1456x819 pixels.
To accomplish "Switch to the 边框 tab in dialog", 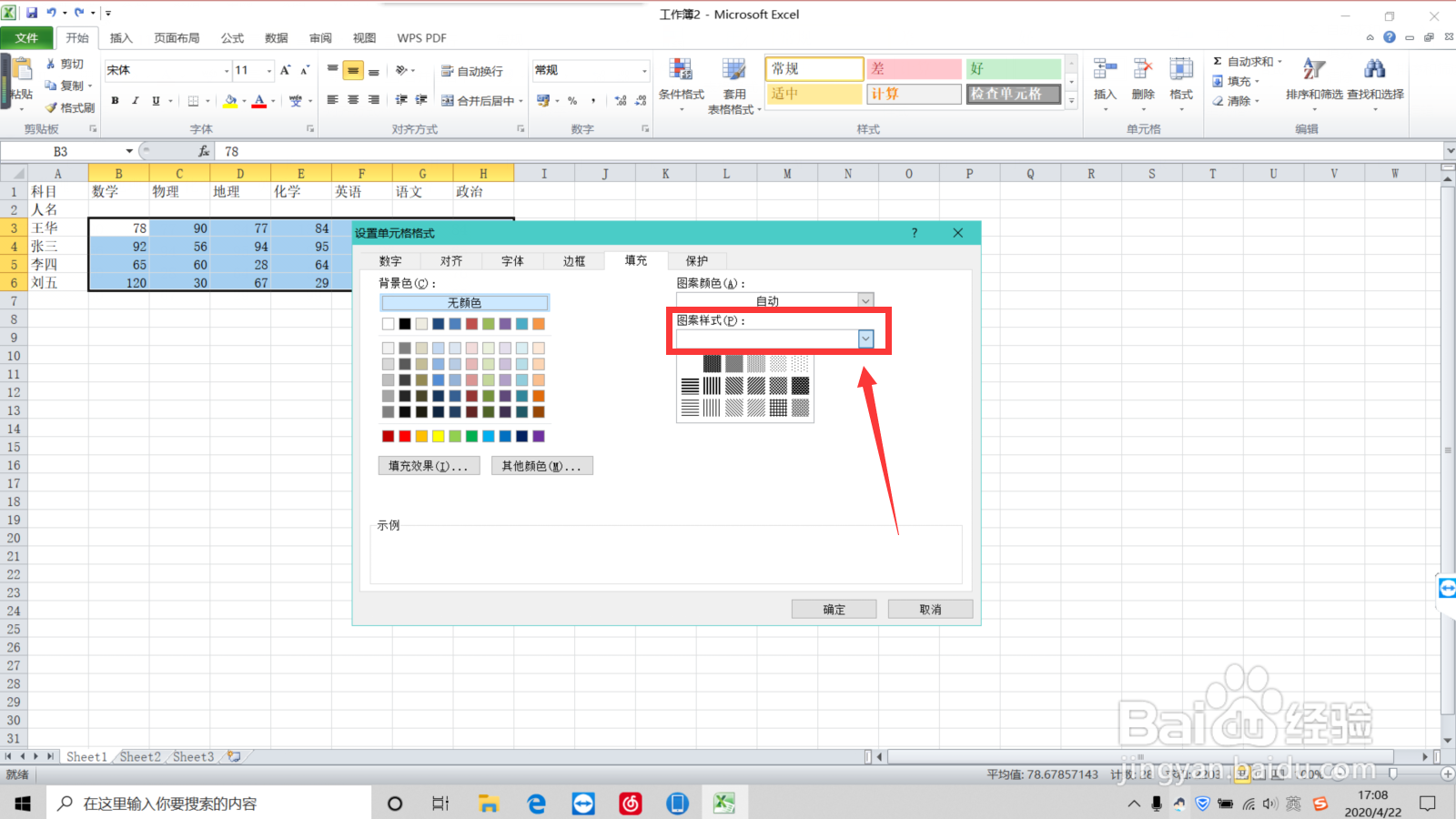I will [574, 261].
